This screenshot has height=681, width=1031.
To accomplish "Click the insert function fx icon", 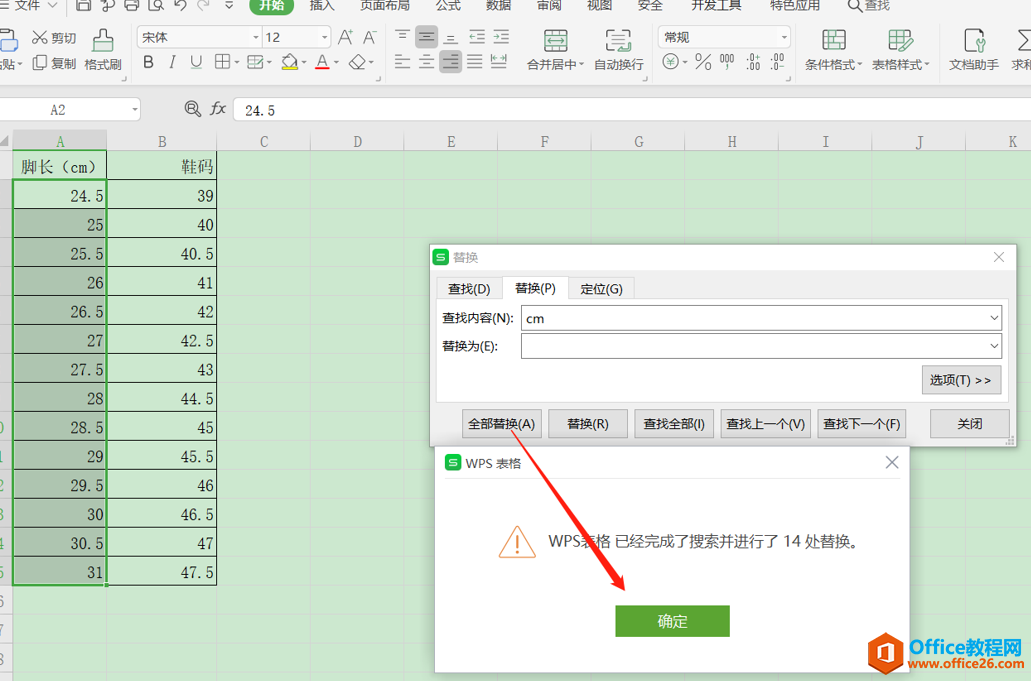I will 218,109.
